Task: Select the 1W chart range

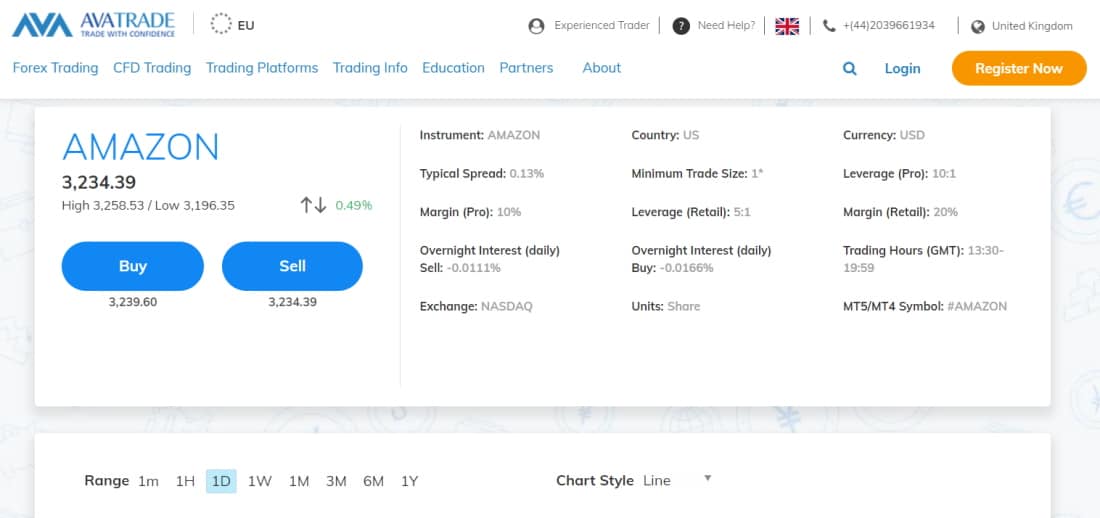Action: pos(260,482)
